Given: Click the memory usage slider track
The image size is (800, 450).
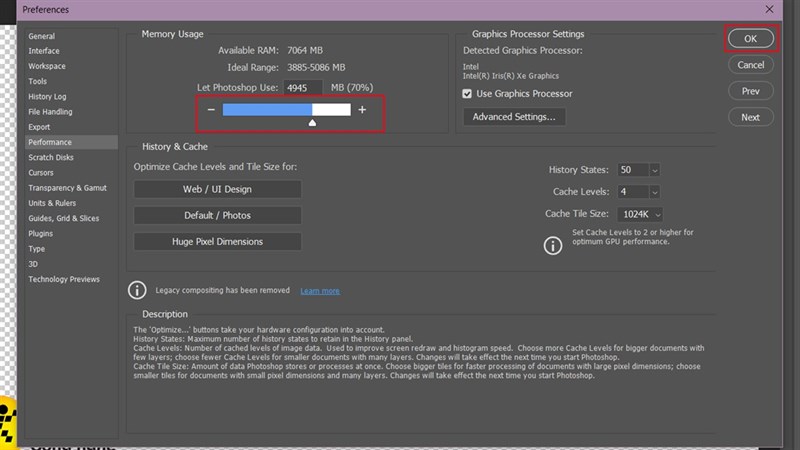Looking at the screenshot, I should point(287,110).
